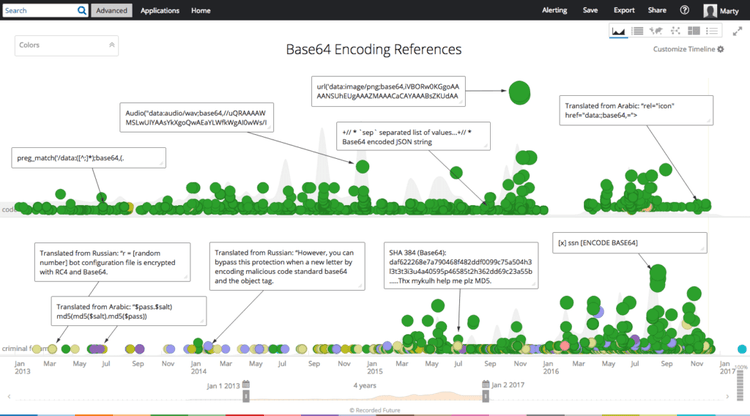Screen dimensions: 750x416
Task: Open the start date calendar picker
Action: [245, 385]
